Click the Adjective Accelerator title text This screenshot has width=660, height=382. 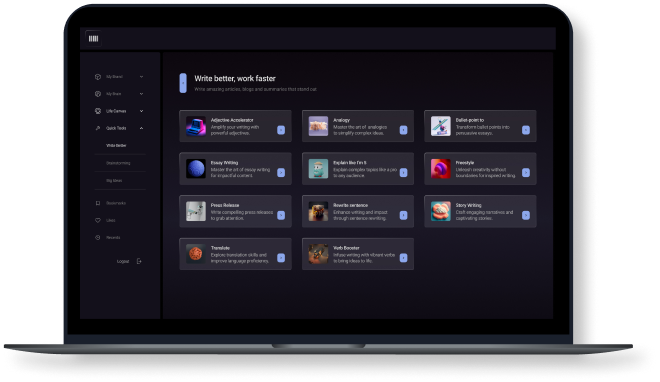click(x=232, y=120)
